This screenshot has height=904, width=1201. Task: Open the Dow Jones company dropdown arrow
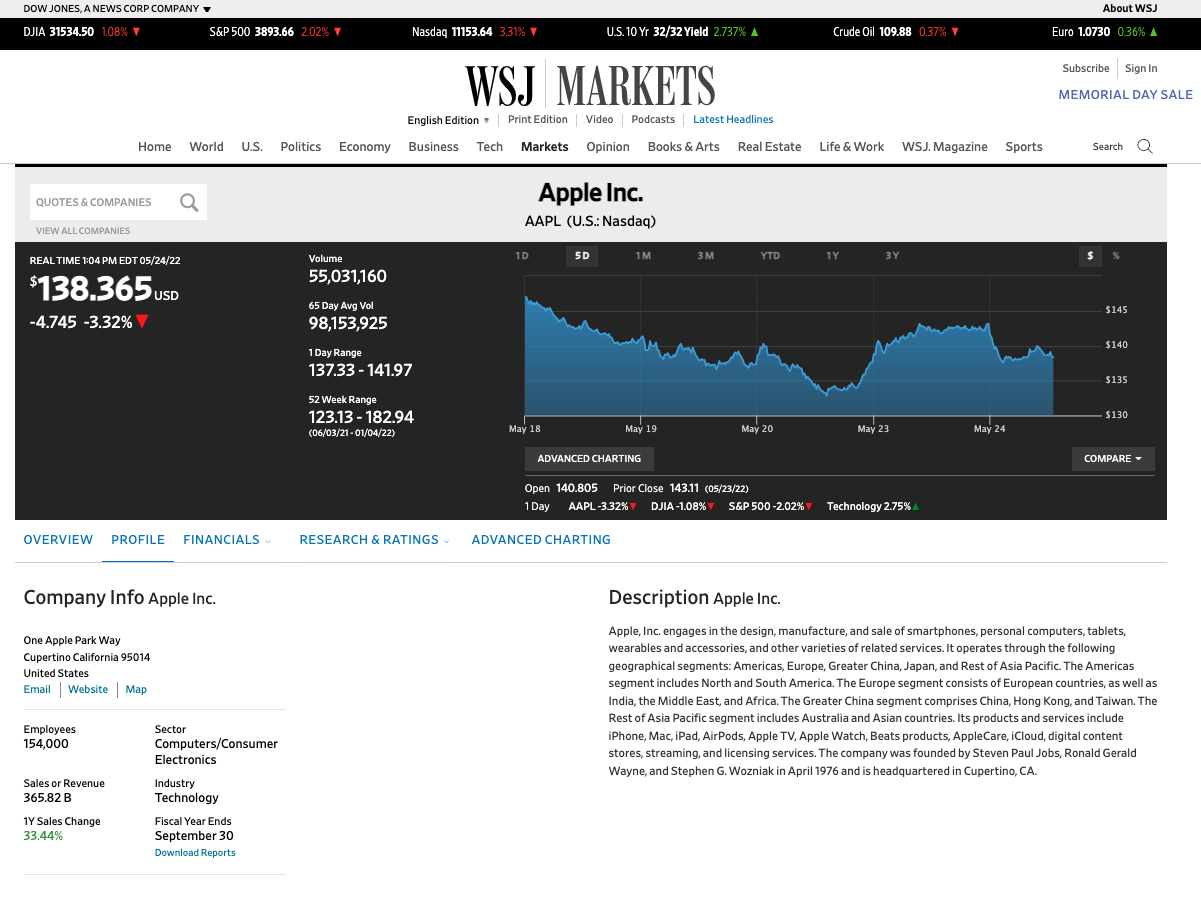click(207, 9)
